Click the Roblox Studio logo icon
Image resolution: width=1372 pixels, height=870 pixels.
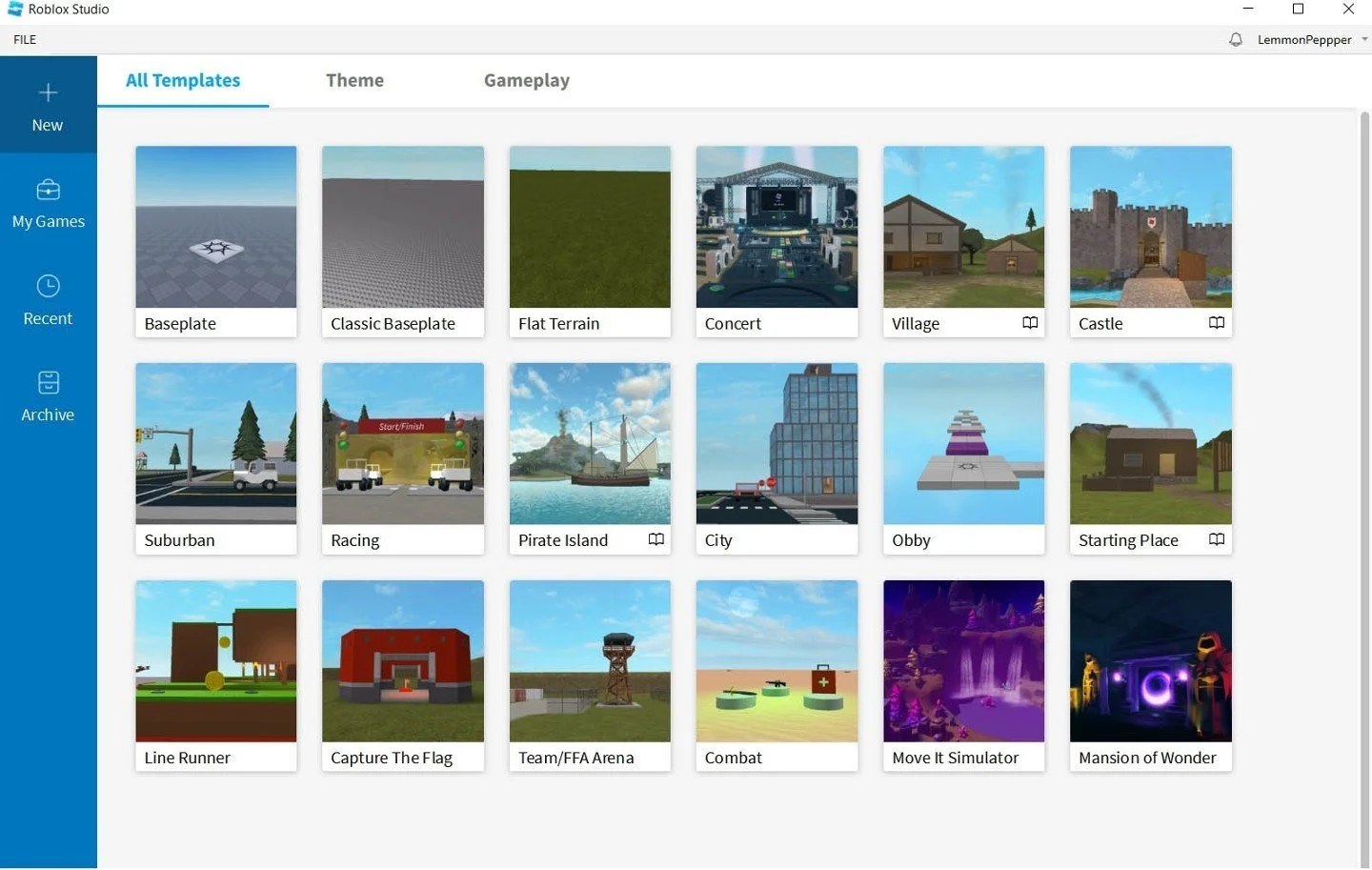[14, 9]
